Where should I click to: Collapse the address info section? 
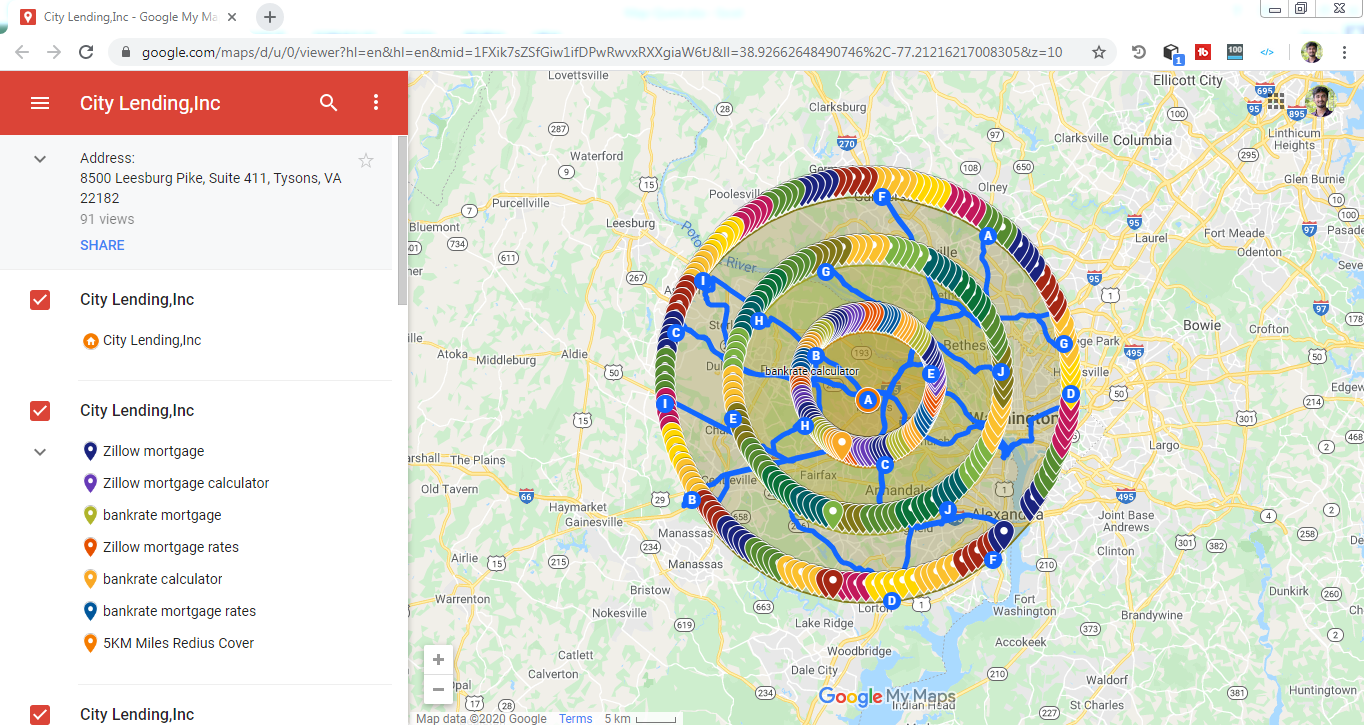click(x=39, y=158)
